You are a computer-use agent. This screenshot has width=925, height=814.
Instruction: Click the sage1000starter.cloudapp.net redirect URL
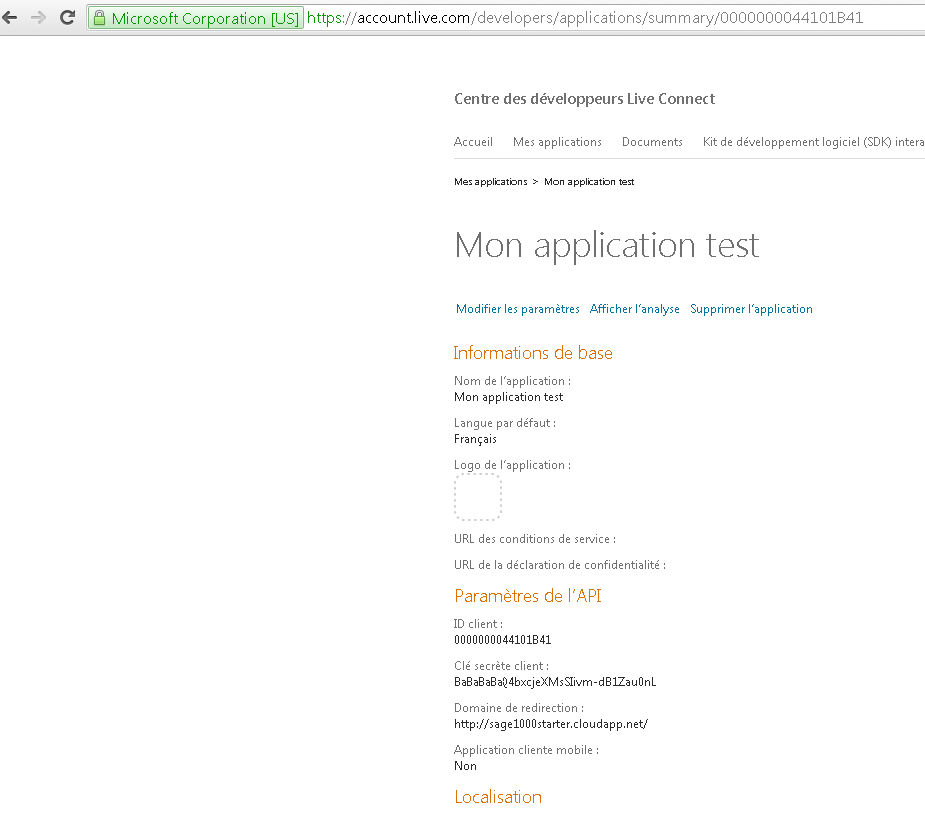[550, 724]
